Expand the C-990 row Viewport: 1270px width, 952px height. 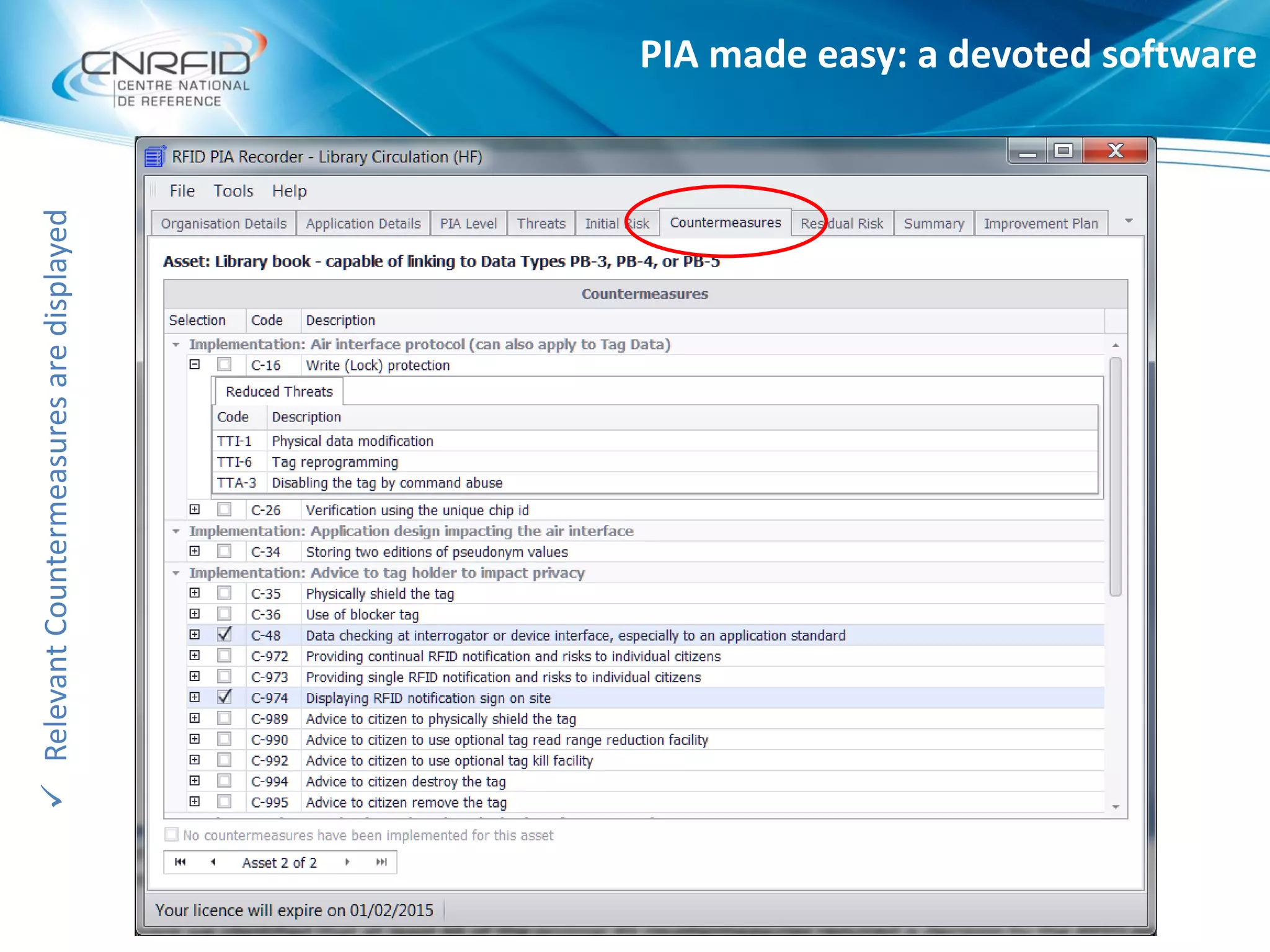195,739
